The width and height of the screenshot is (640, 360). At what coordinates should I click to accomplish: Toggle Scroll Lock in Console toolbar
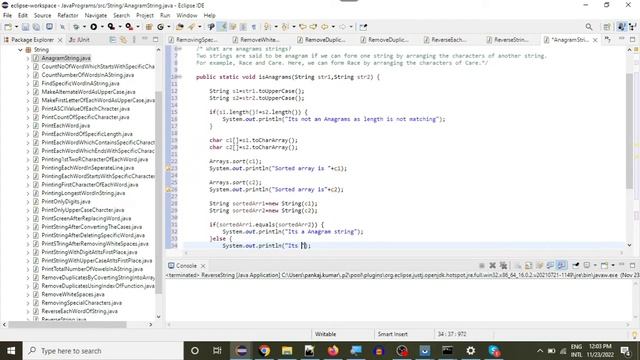coord(529,265)
